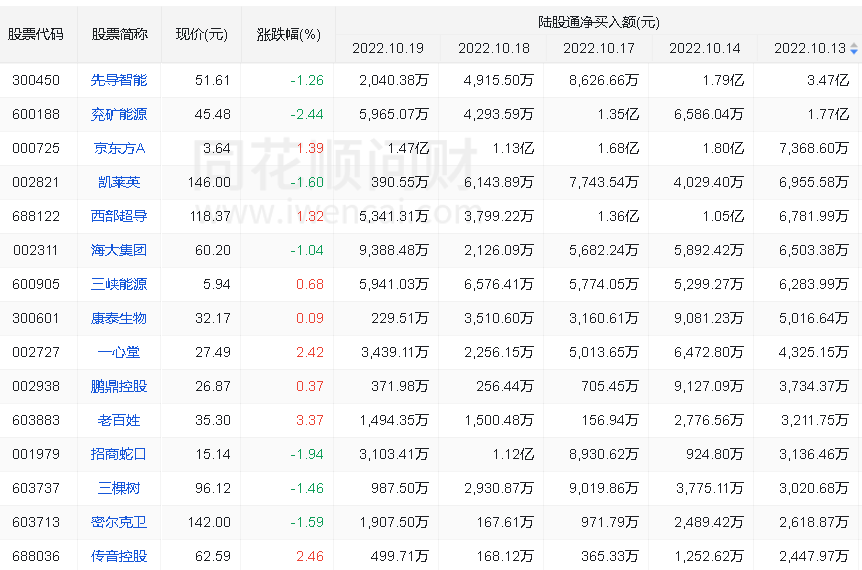Select stock code 603883
The image size is (862, 570).
tap(36, 420)
